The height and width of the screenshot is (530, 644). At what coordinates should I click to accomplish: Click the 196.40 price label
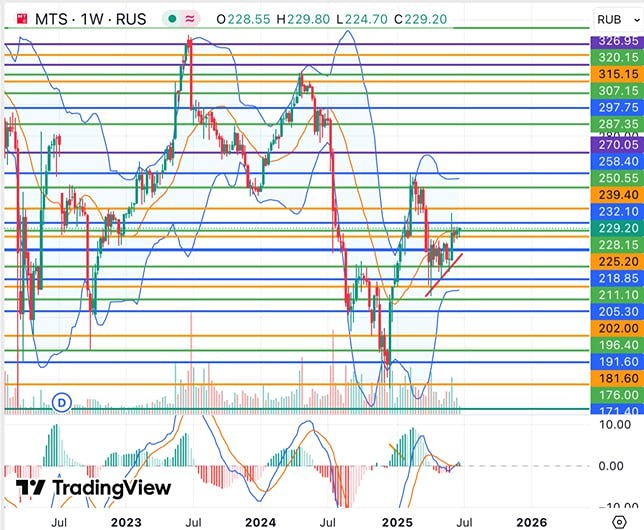tap(617, 345)
